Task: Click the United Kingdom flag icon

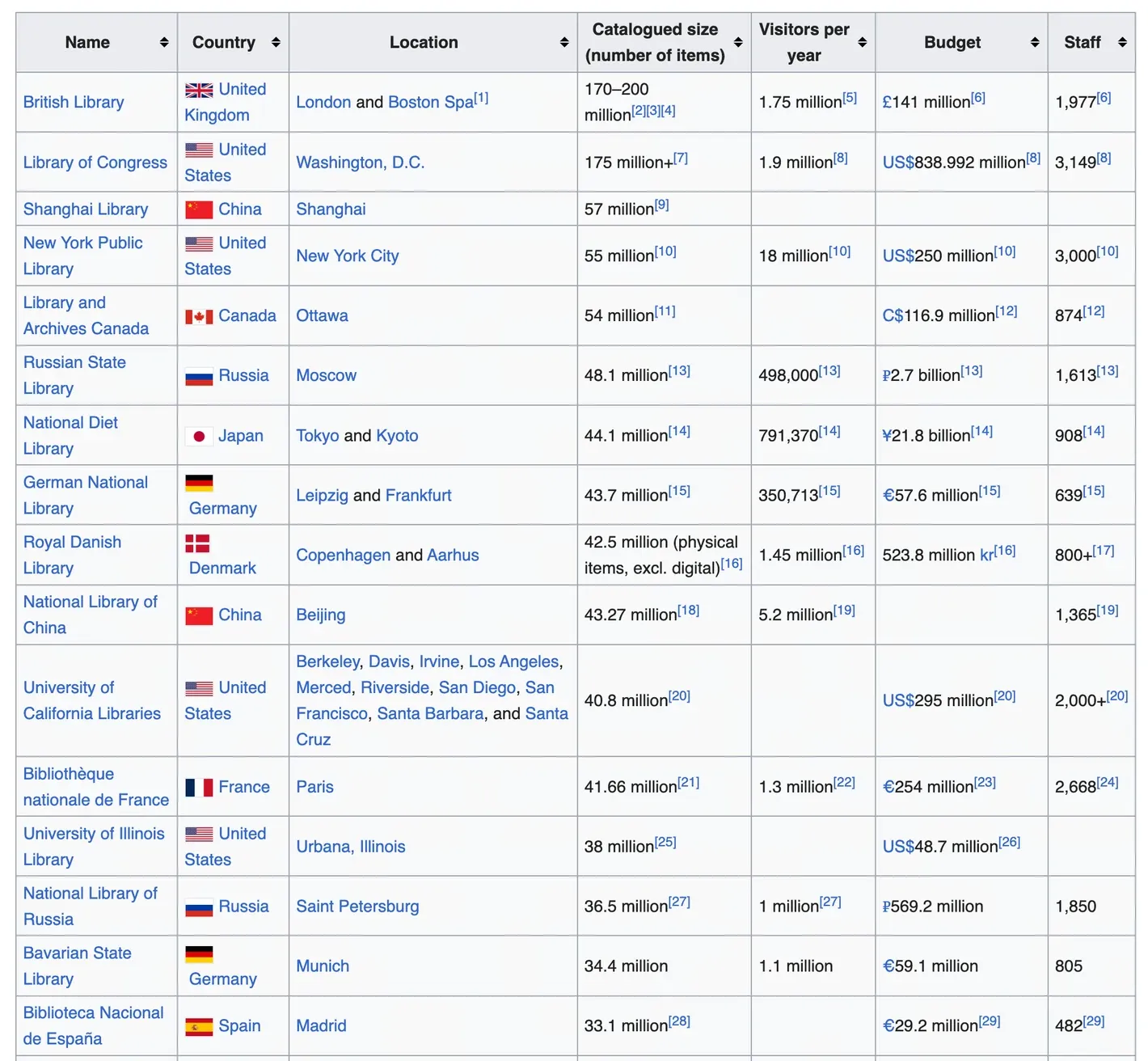Action: point(199,91)
